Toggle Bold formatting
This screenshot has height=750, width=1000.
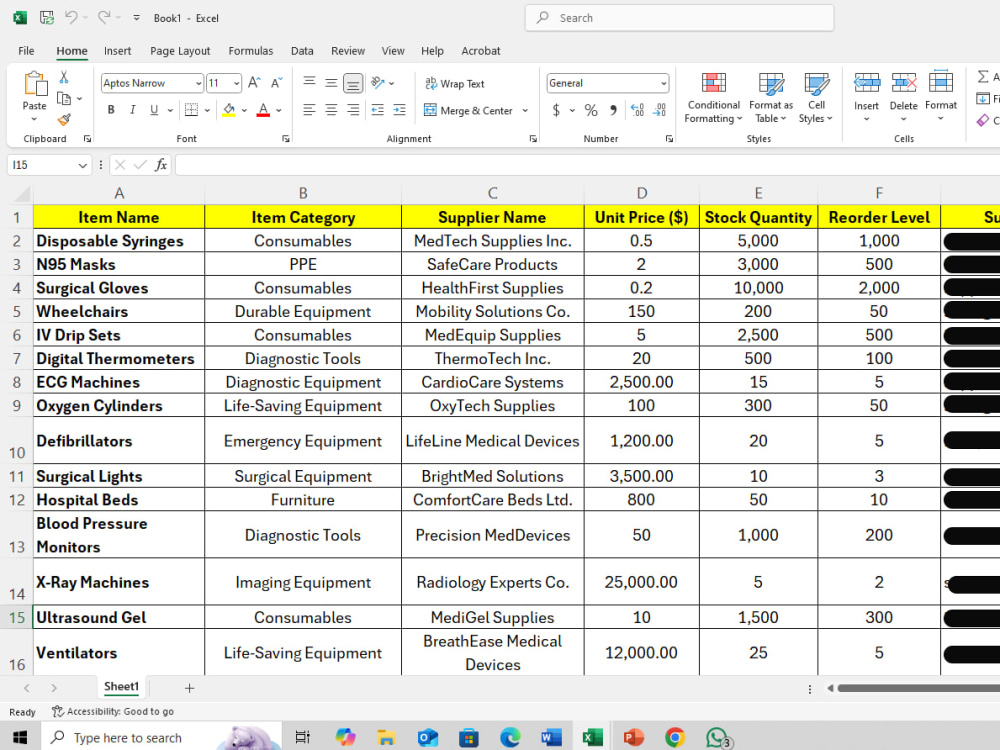111,110
